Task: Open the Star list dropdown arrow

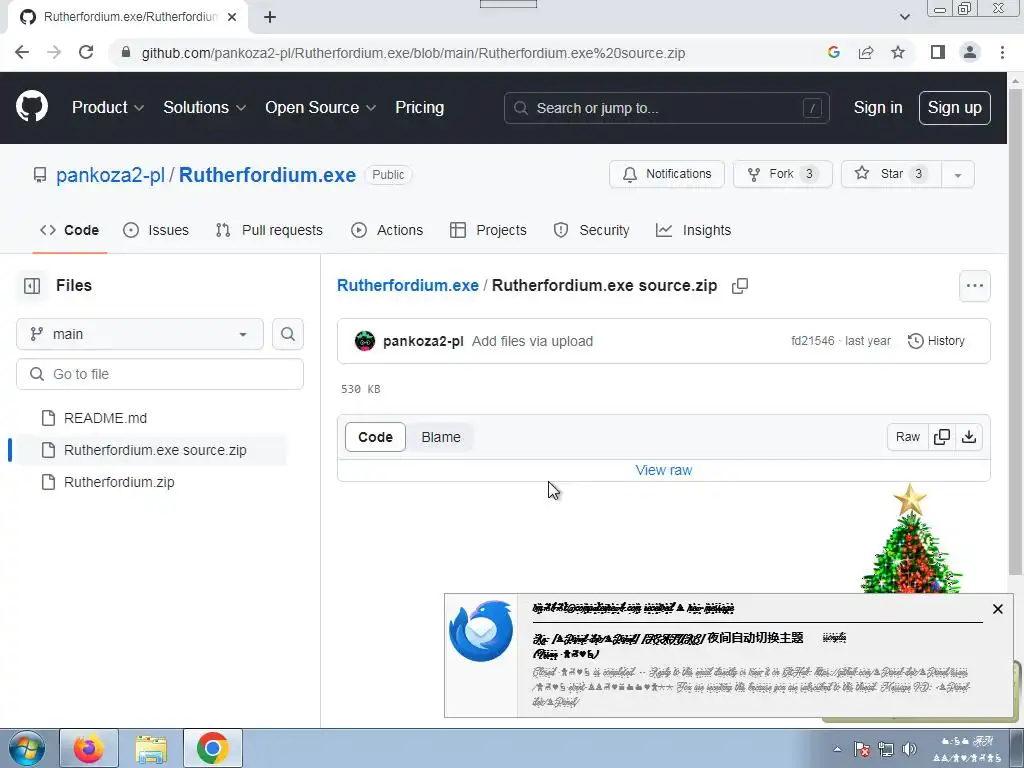Action: (x=958, y=174)
